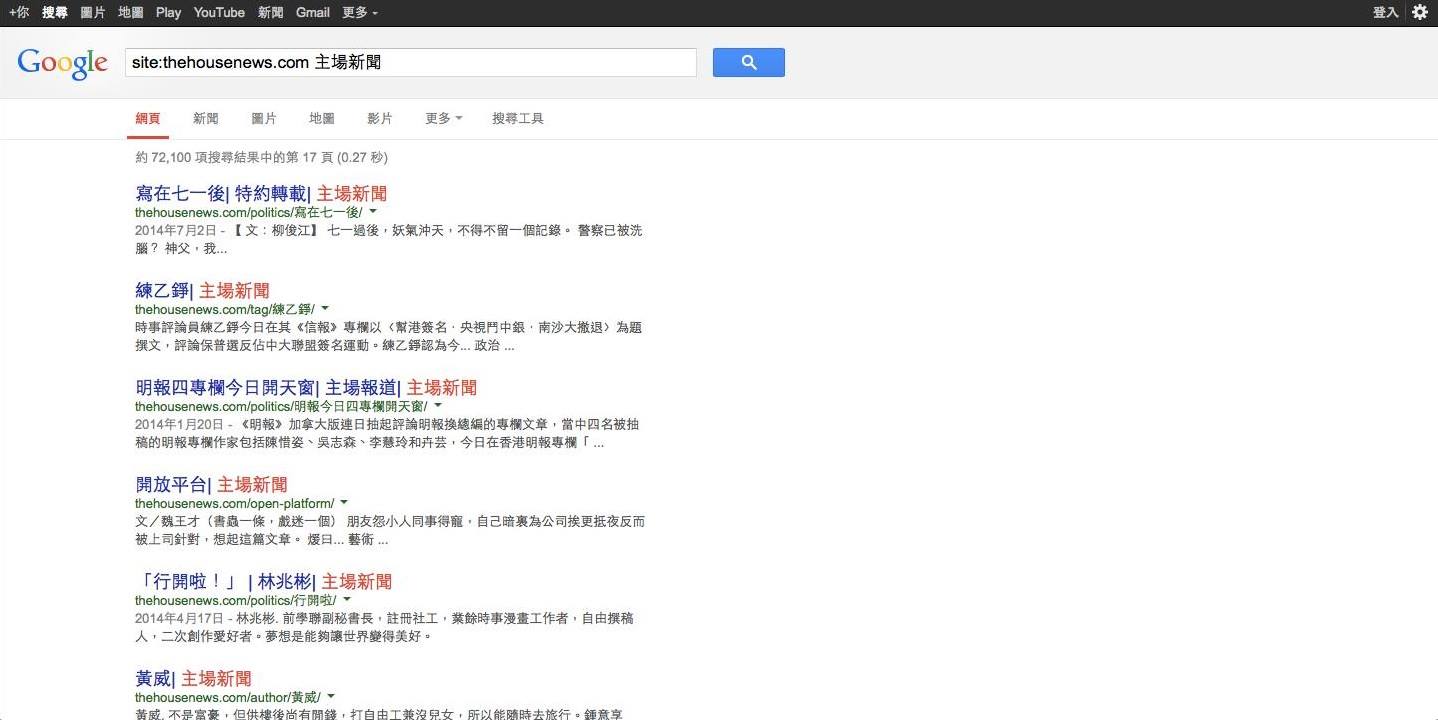Expand dropdown arrow beside 明報今日四專欄開天窗 URL
The height and width of the screenshot is (720, 1438).
[438, 406]
